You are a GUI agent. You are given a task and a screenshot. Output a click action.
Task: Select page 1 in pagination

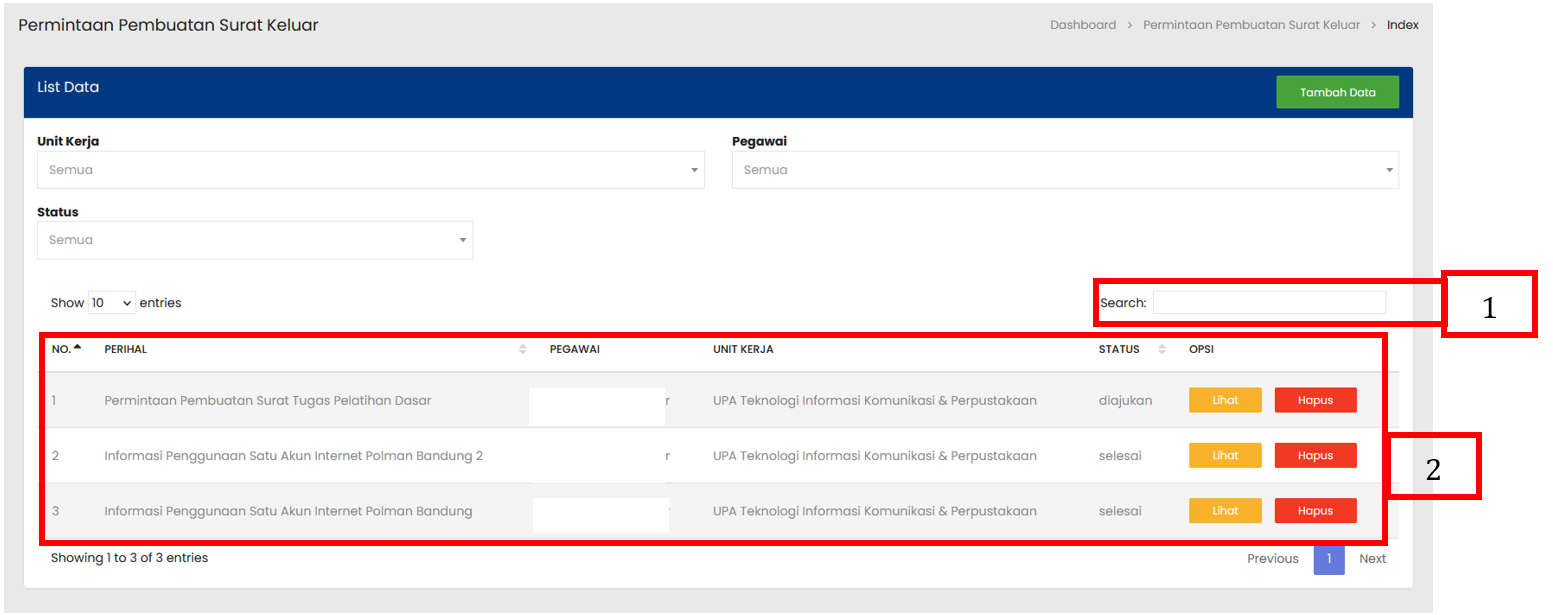click(x=1328, y=559)
